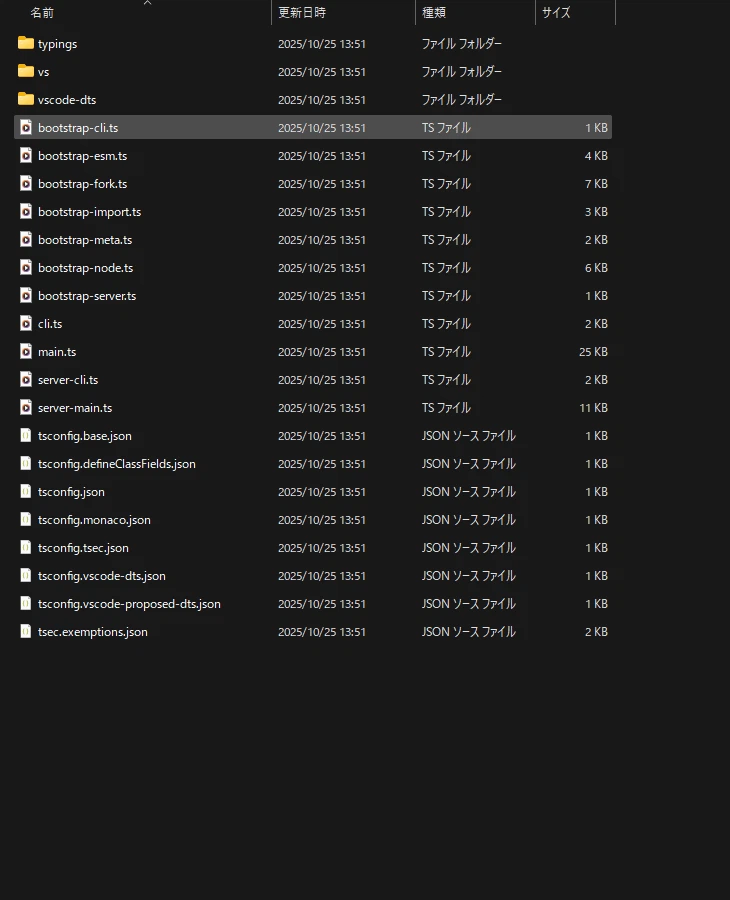Click the bootstrap-fork.ts file icon

tap(26, 183)
